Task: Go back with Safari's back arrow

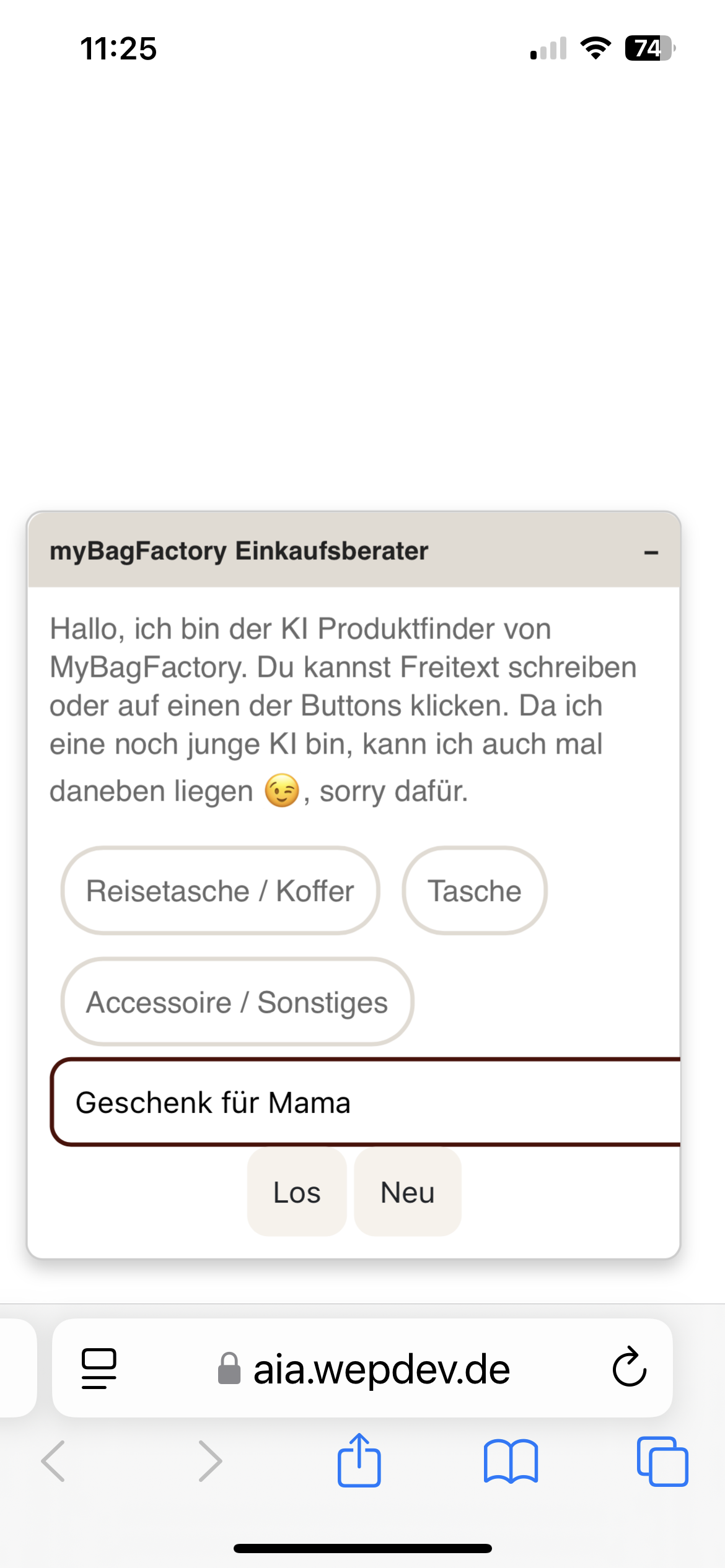Action: coord(53,1461)
